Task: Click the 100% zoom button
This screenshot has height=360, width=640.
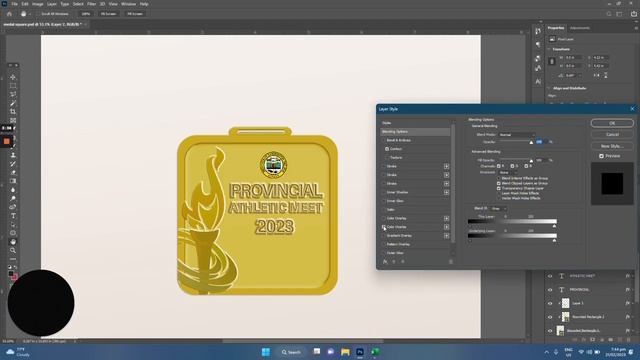Action: coord(85,14)
